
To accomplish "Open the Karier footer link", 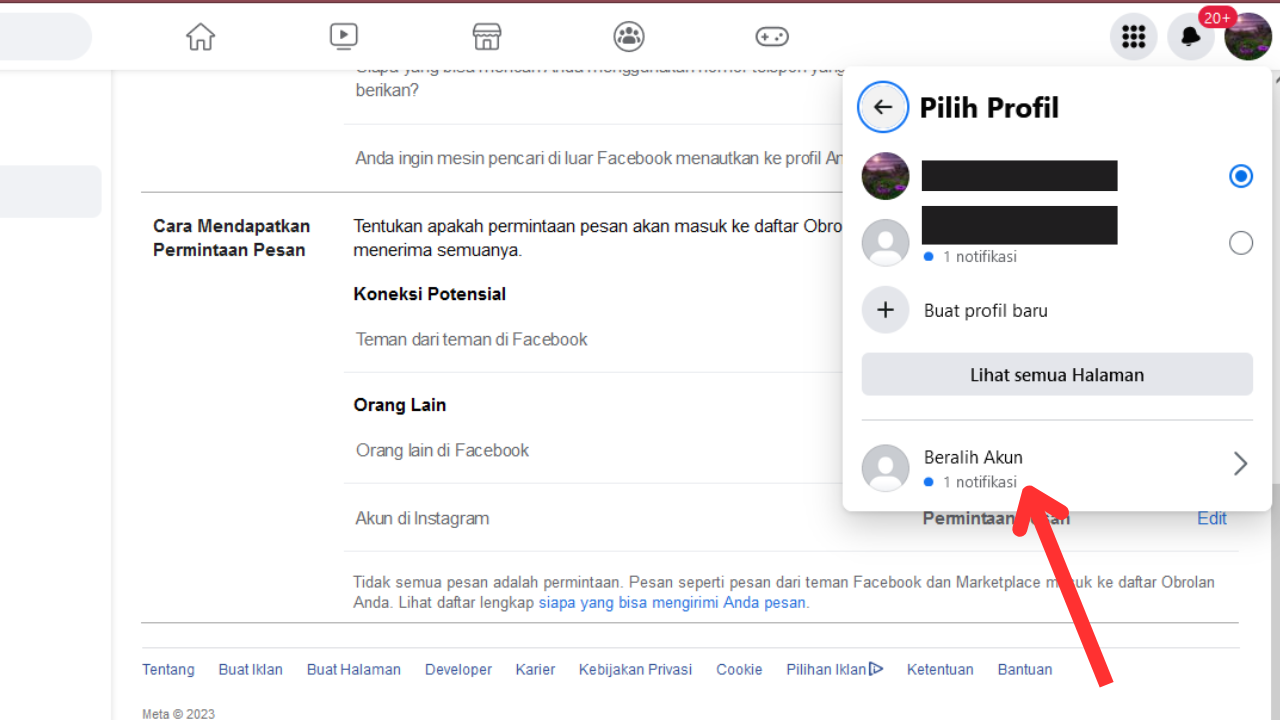I will click(x=535, y=669).
